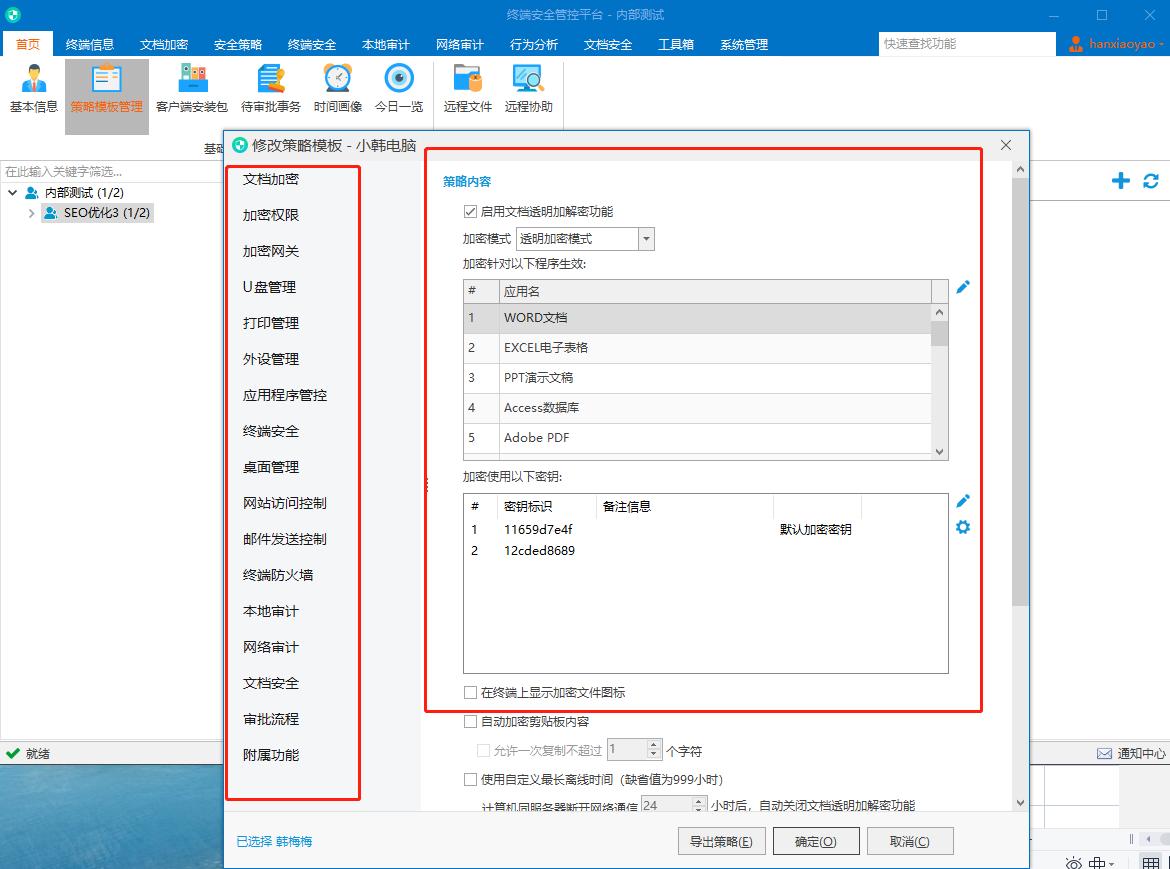Image resolution: width=1170 pixels, height=869 pixels.
Task: Click the app logo in title bar
Action: [13, 14]
